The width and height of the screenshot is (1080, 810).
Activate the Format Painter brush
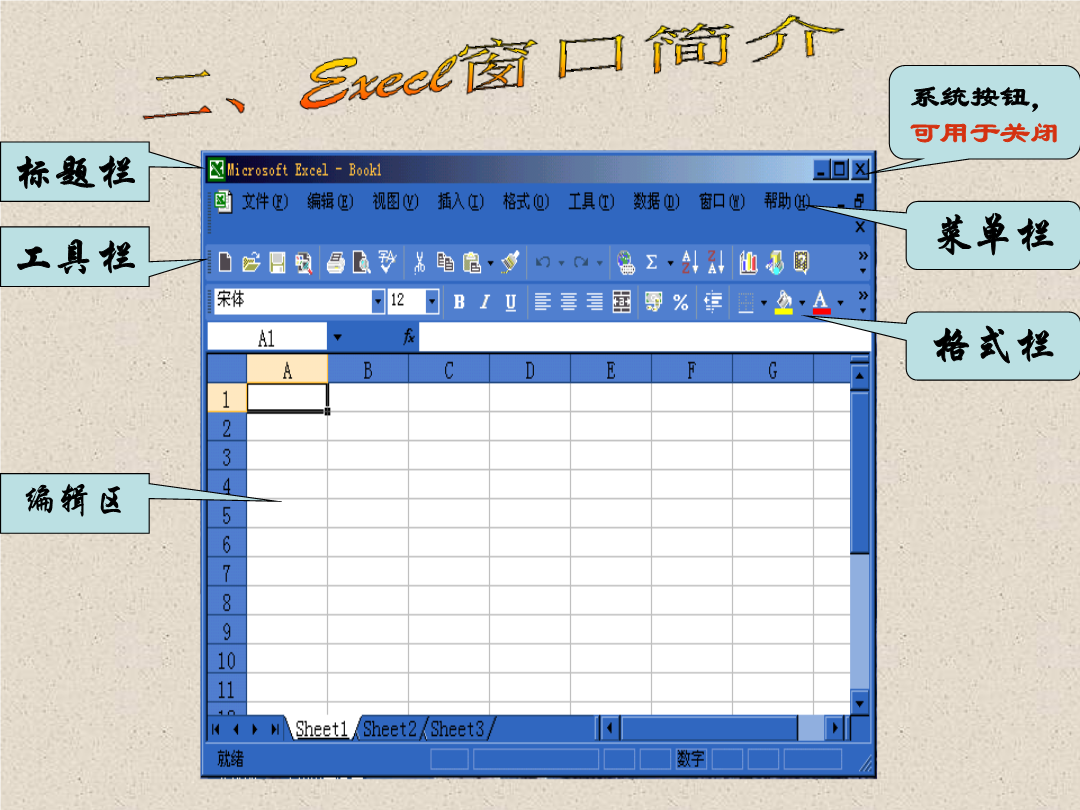(510, 262)
